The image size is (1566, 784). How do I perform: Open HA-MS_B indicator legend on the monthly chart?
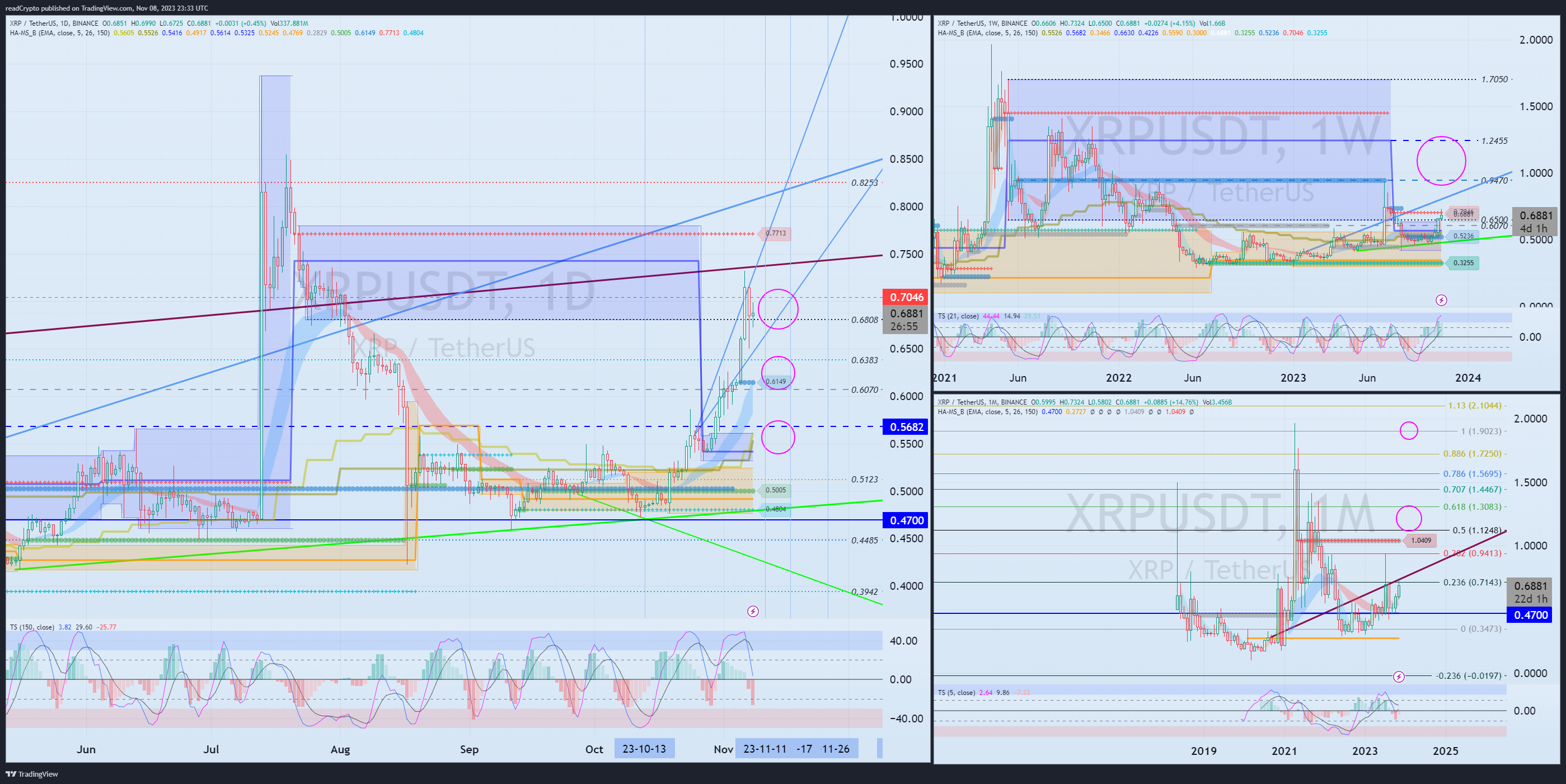988,411
